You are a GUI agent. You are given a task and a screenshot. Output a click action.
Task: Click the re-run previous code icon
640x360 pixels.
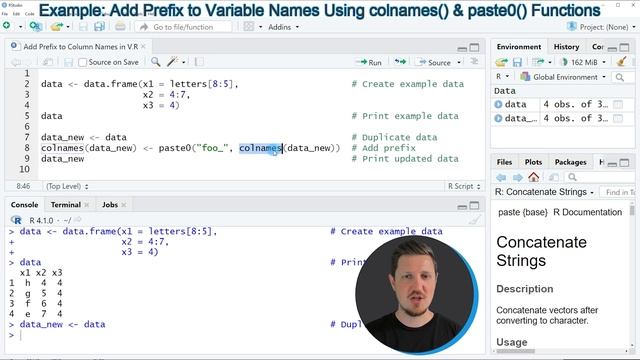[x=400, y=62]
